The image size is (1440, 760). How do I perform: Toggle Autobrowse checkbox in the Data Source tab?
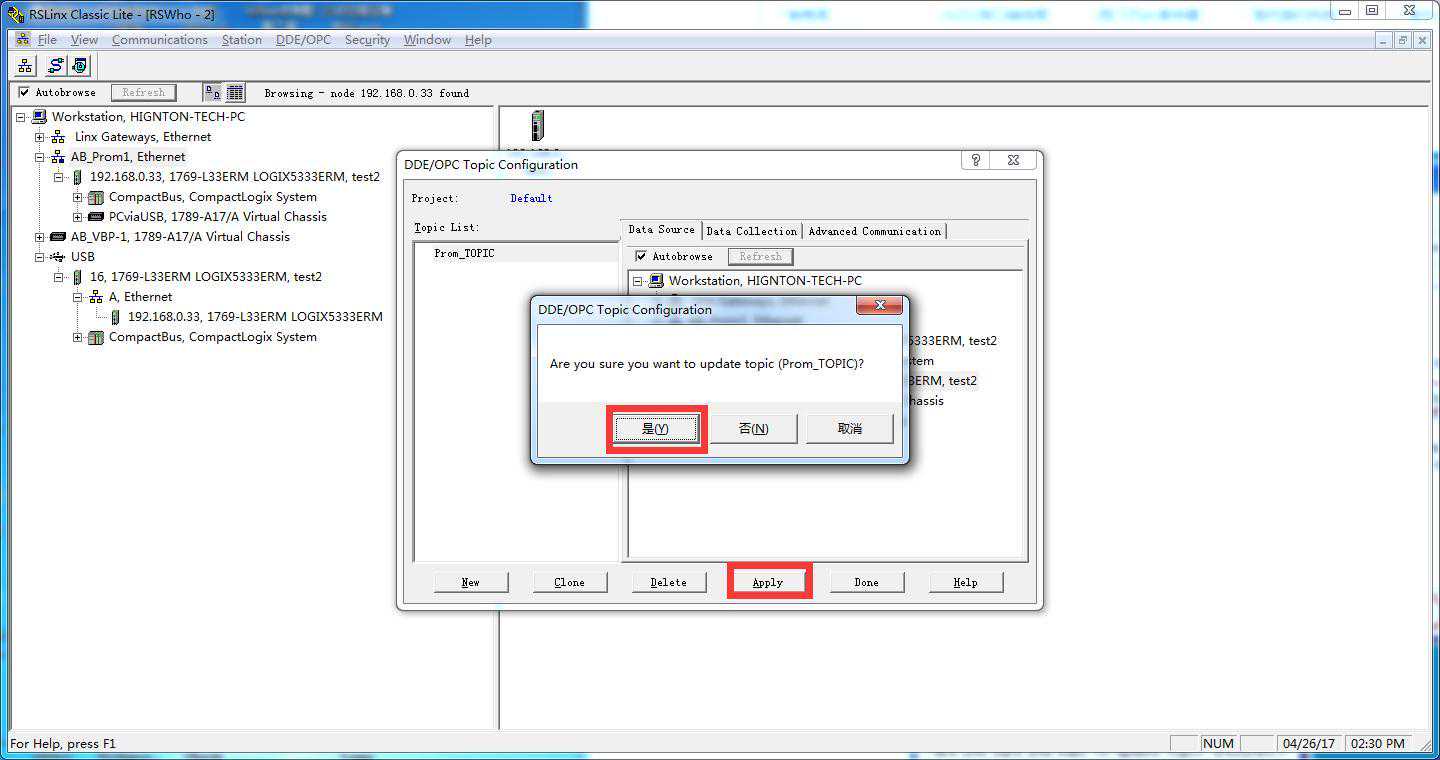tap(641, 257)
